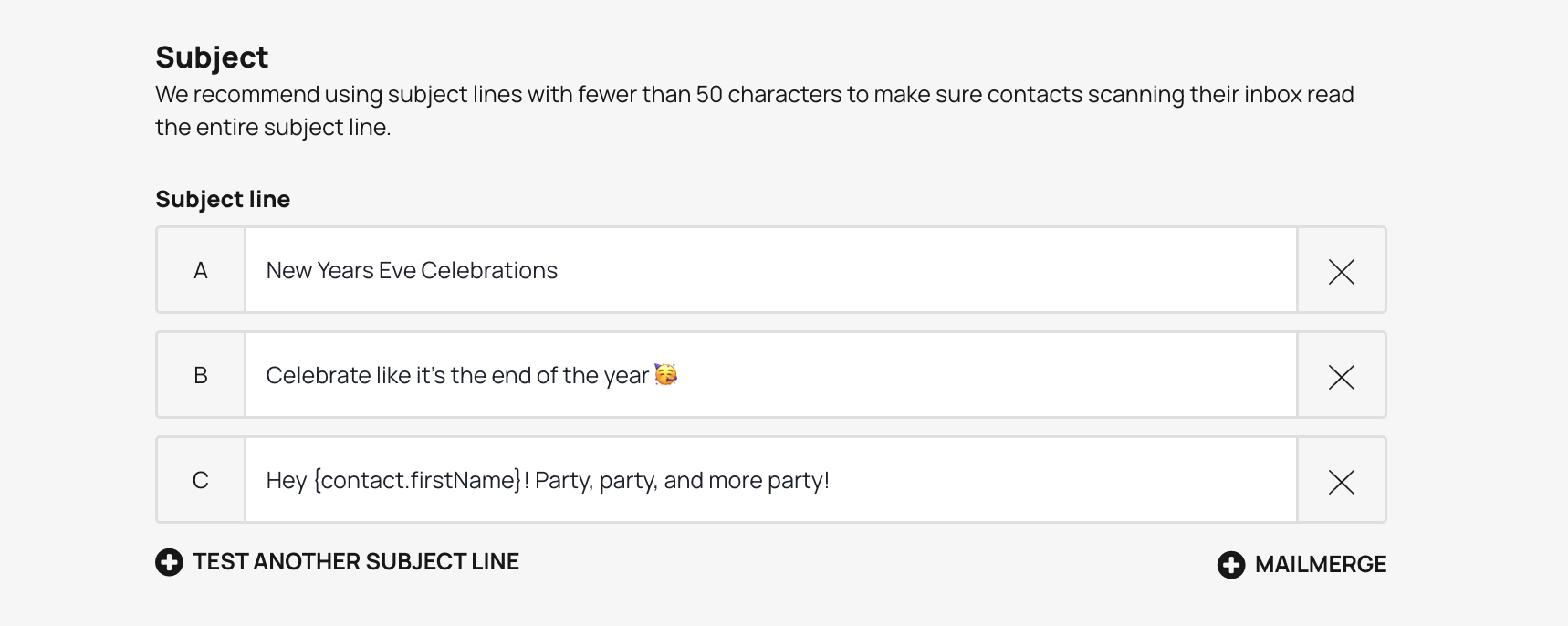Viewport: 1568px width, 626px height.
Task: Delete subject line variant B
Action: pos(1341,376)
